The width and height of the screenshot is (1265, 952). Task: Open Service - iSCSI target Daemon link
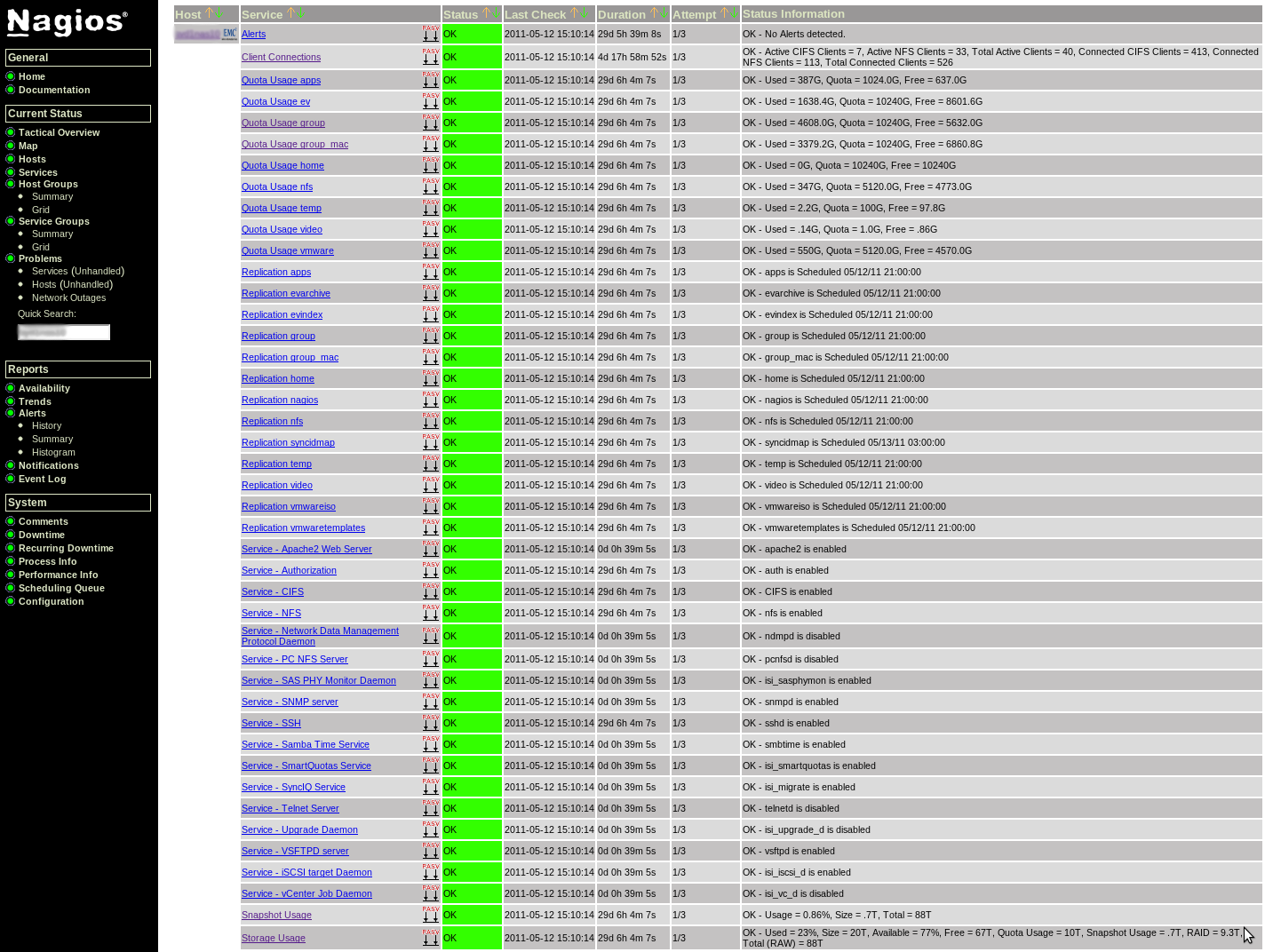pyautogui.click(x=306, y=872)
